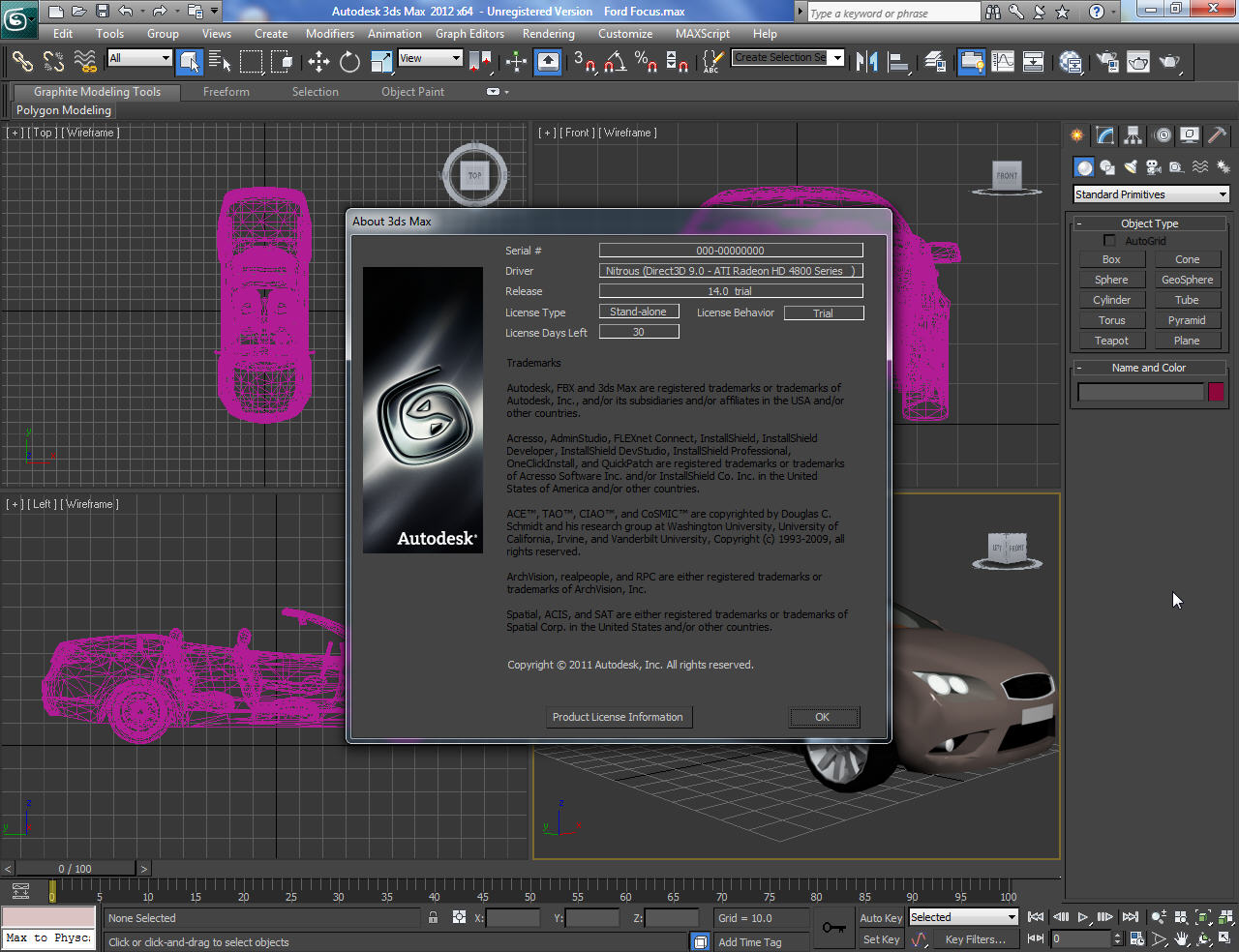This screenshot has width=1239, height=952.
Task: Toggle Angle Snap icon
Action: (616, 62)
